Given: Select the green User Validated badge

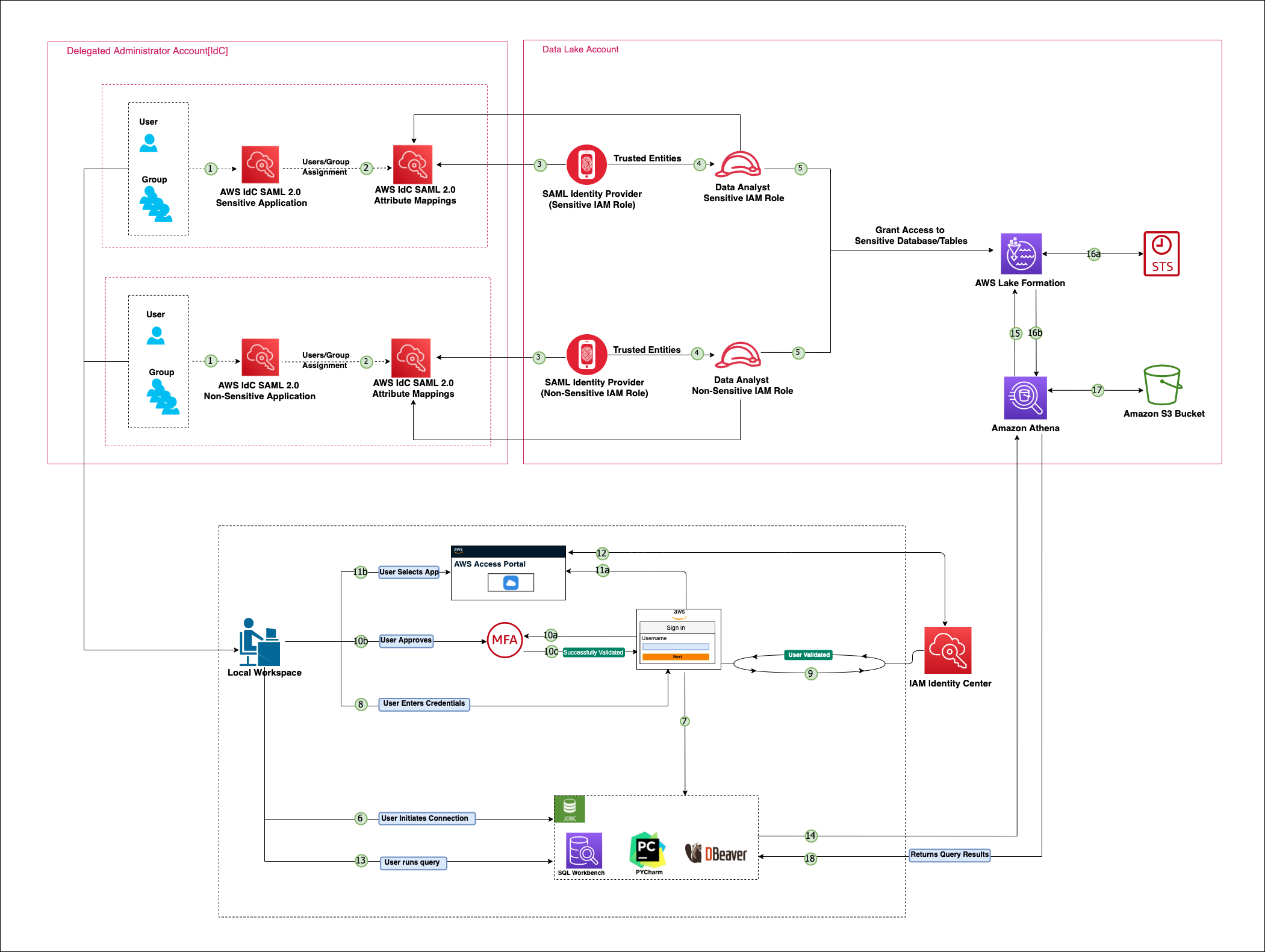Looking at the screenshot, I should point(809,655).
